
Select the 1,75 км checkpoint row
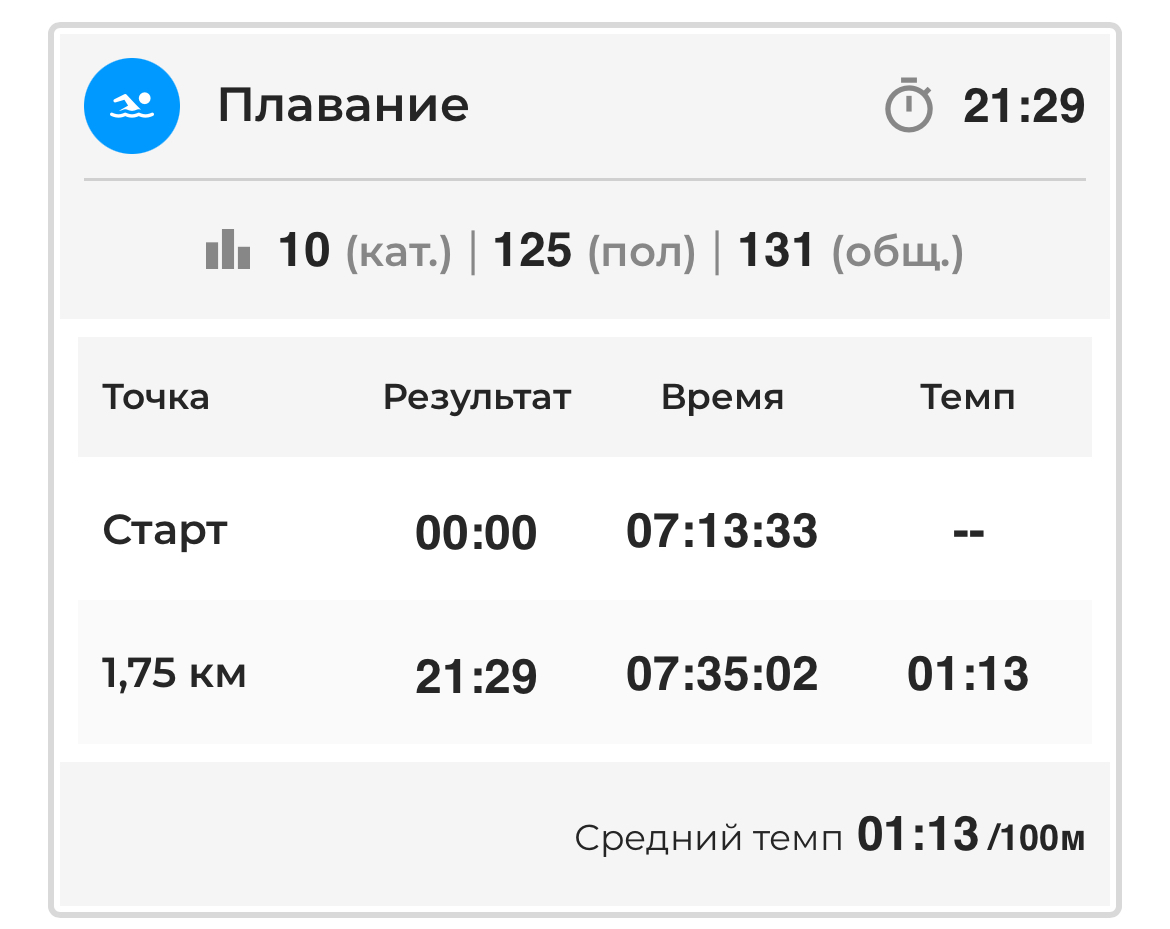coord(585,673)
